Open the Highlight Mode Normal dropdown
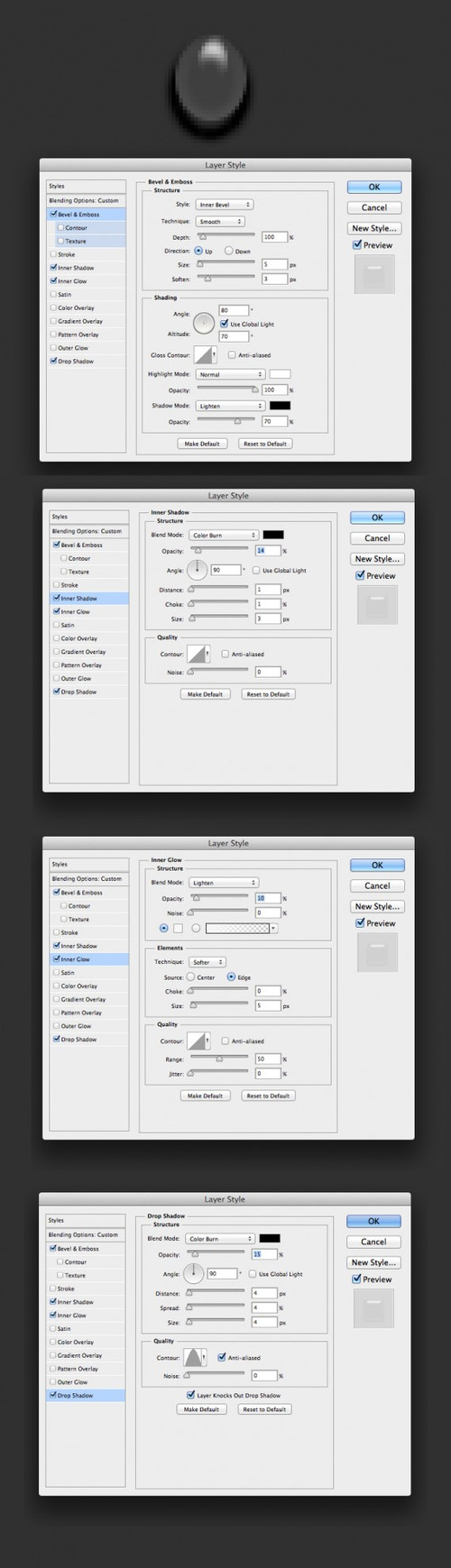Screen dimensions: 451x1568 (231, 374)
